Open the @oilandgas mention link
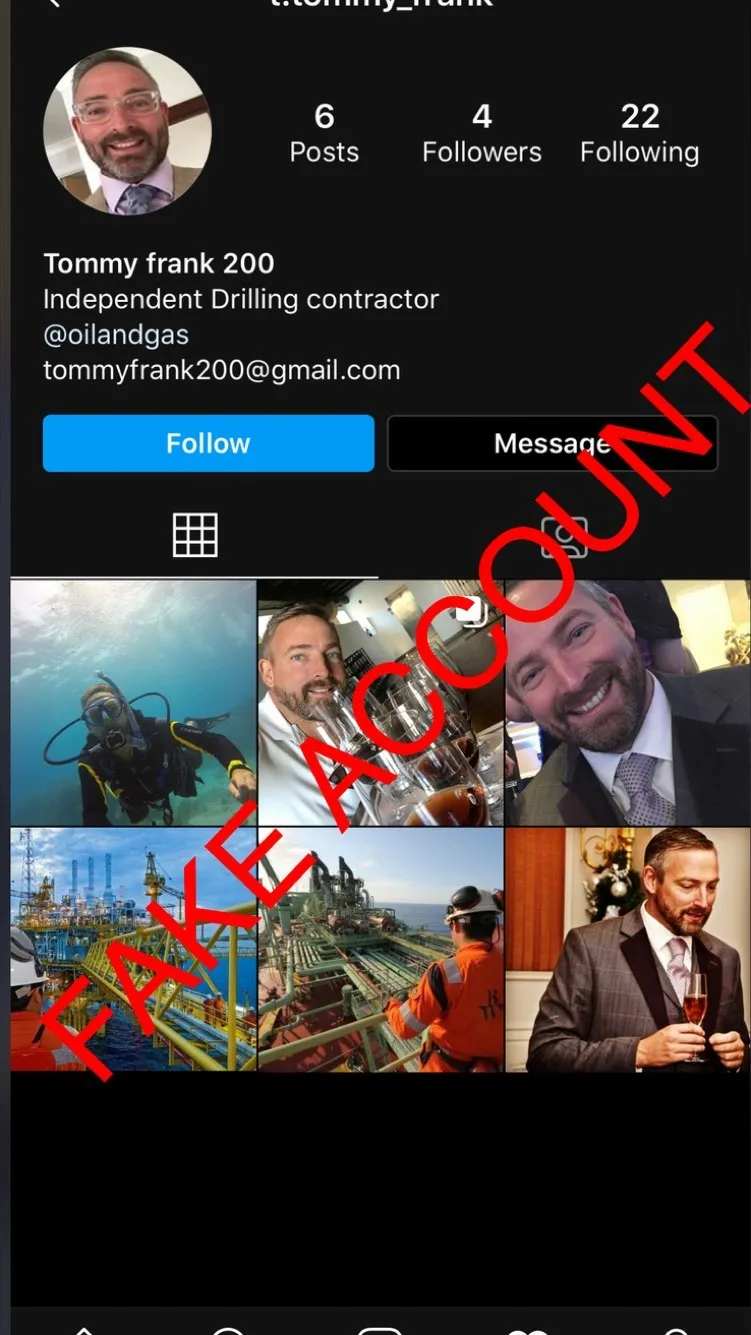Image resolution: width=751 pixels, height=1335 pixels. pos(116,335)
